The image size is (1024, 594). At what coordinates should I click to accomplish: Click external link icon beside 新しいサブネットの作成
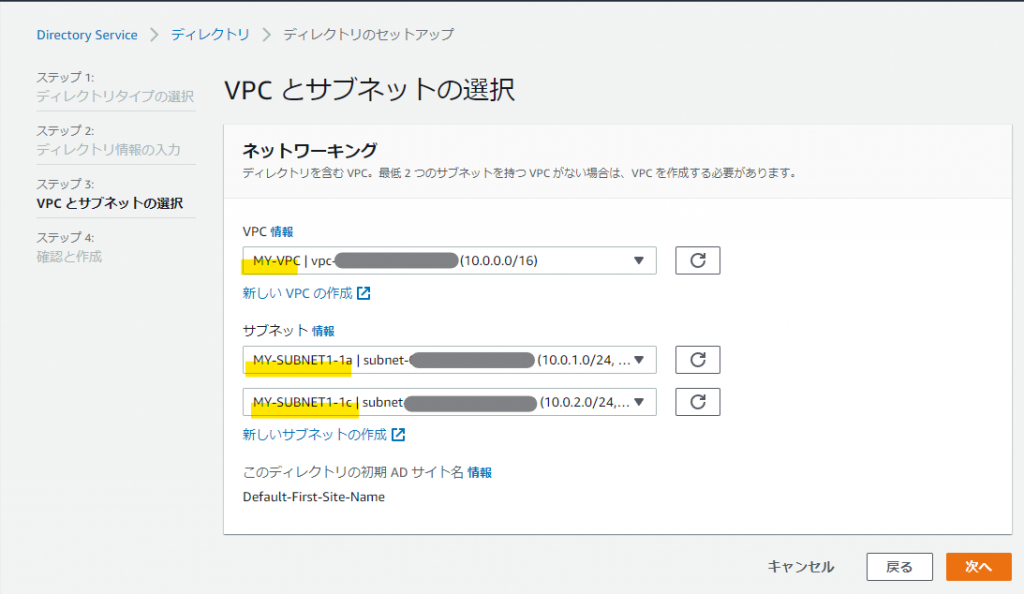(x=398, y=435)
